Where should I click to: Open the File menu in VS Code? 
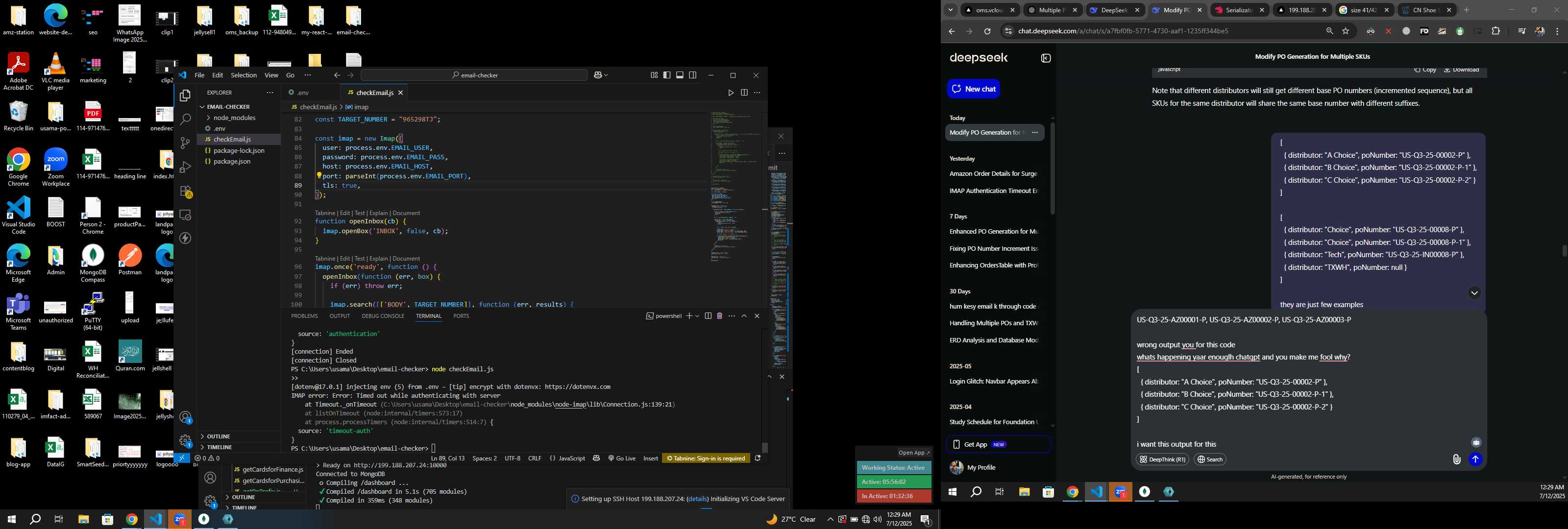click(x=199, y=75)
